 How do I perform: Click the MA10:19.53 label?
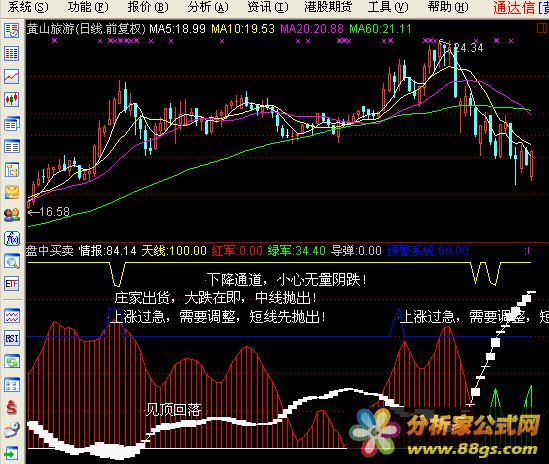243,29
